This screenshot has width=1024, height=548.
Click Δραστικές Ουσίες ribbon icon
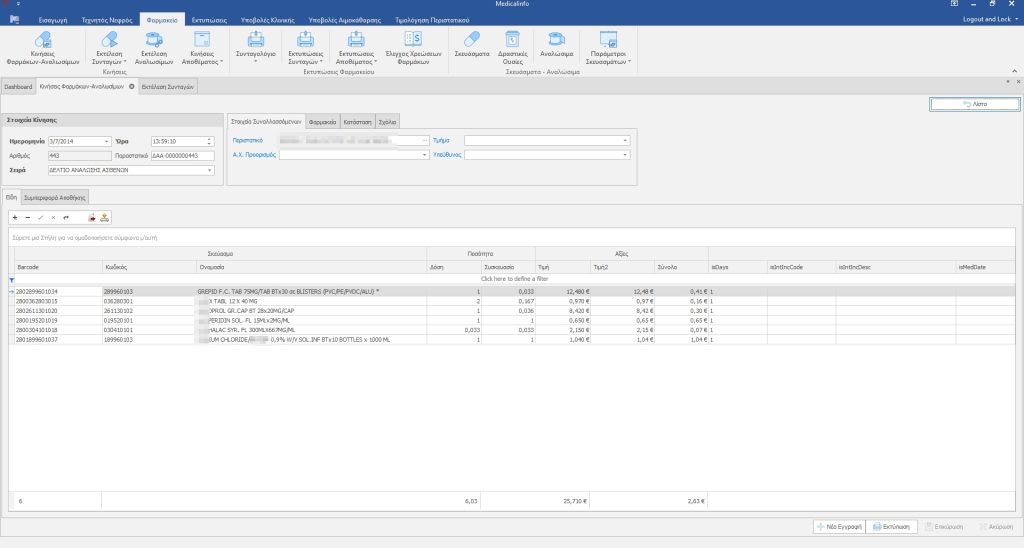(x=511, y=40)
